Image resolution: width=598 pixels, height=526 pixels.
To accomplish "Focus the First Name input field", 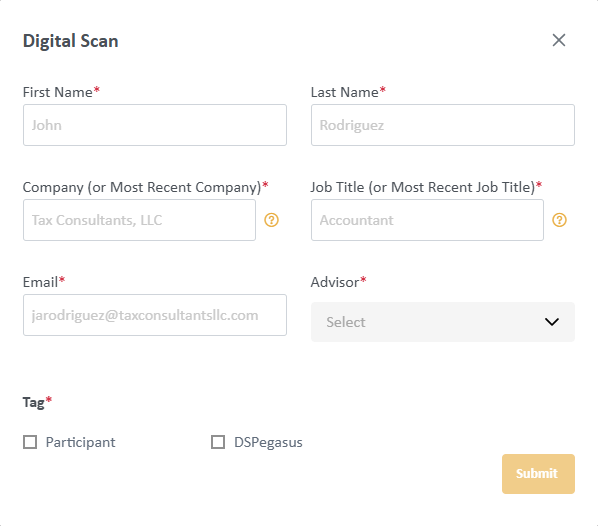I will coord(155,125).
